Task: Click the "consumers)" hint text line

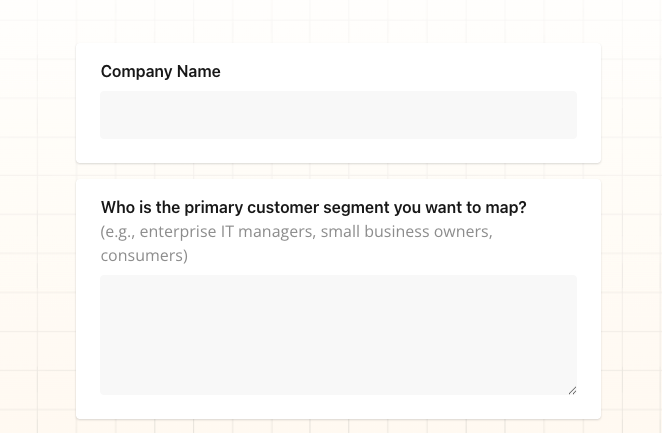Action: 144,256
